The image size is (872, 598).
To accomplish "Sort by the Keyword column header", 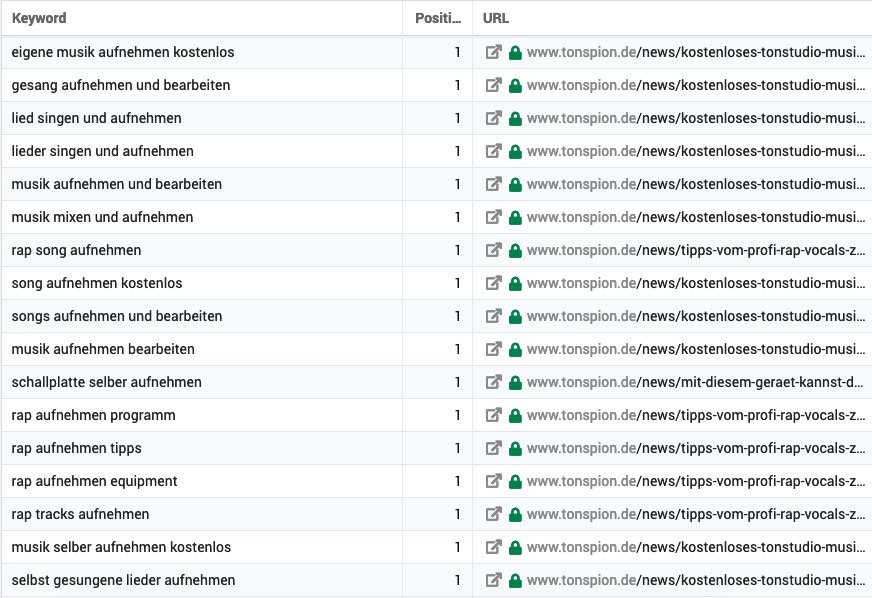I will (x=39, y=18).
